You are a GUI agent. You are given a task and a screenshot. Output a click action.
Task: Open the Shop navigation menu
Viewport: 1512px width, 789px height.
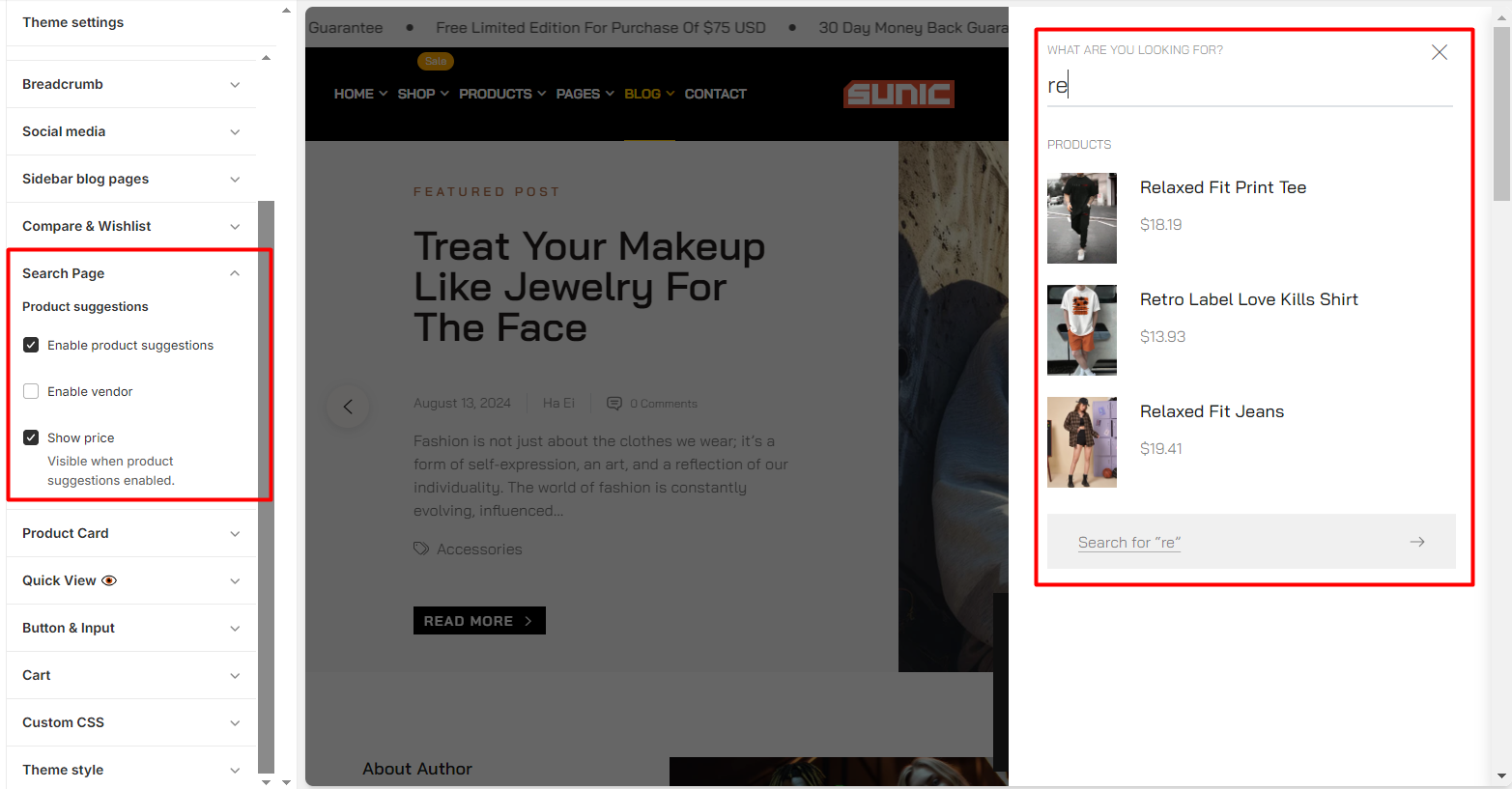pos(422,94)
